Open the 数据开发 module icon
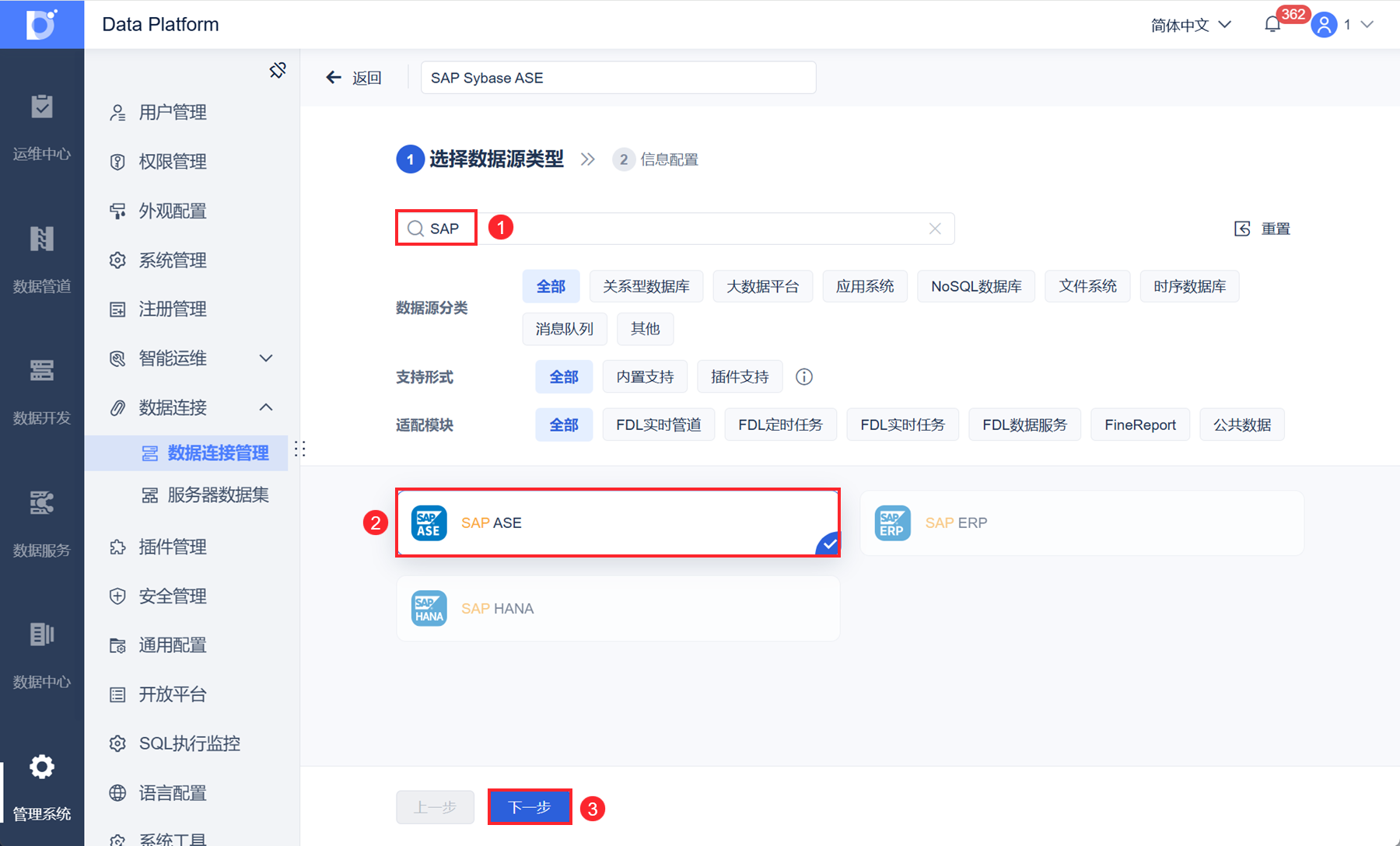The height and width of the screenshot is (846, 1400). pos(42,370)
